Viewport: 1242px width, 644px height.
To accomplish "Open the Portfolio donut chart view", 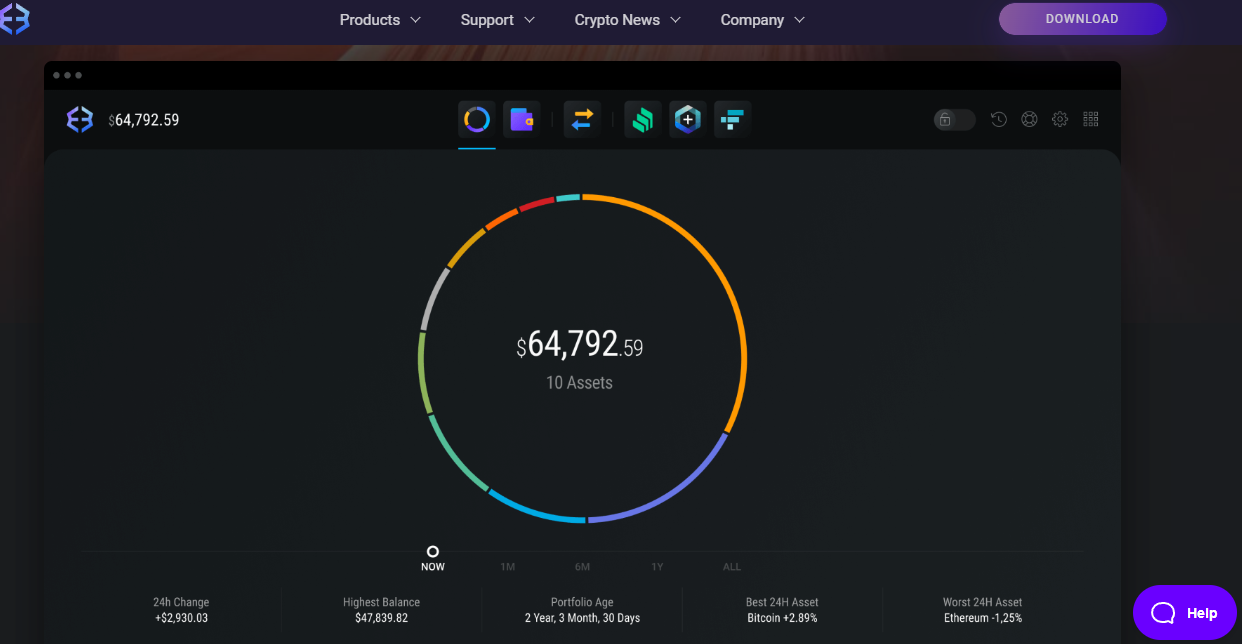I will pyautogui.click(x=476, y=119).
